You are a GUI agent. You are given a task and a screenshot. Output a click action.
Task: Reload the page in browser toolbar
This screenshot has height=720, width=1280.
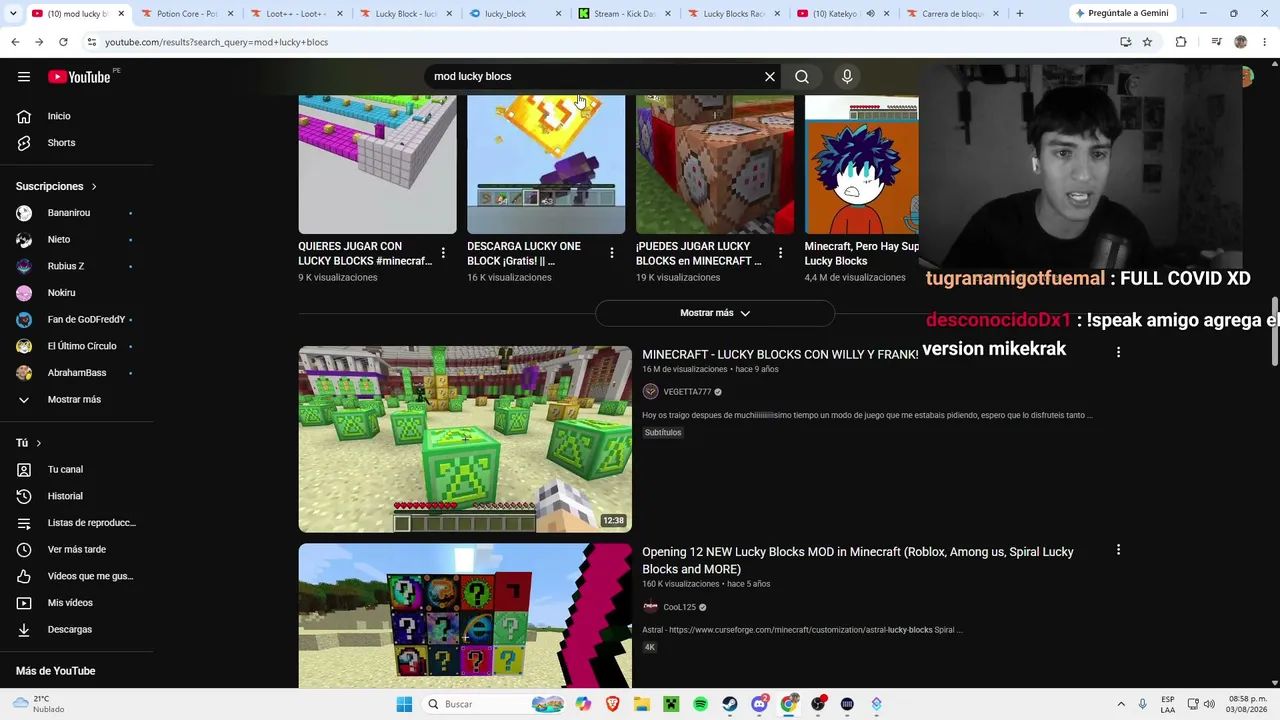(x=63, y=42)
